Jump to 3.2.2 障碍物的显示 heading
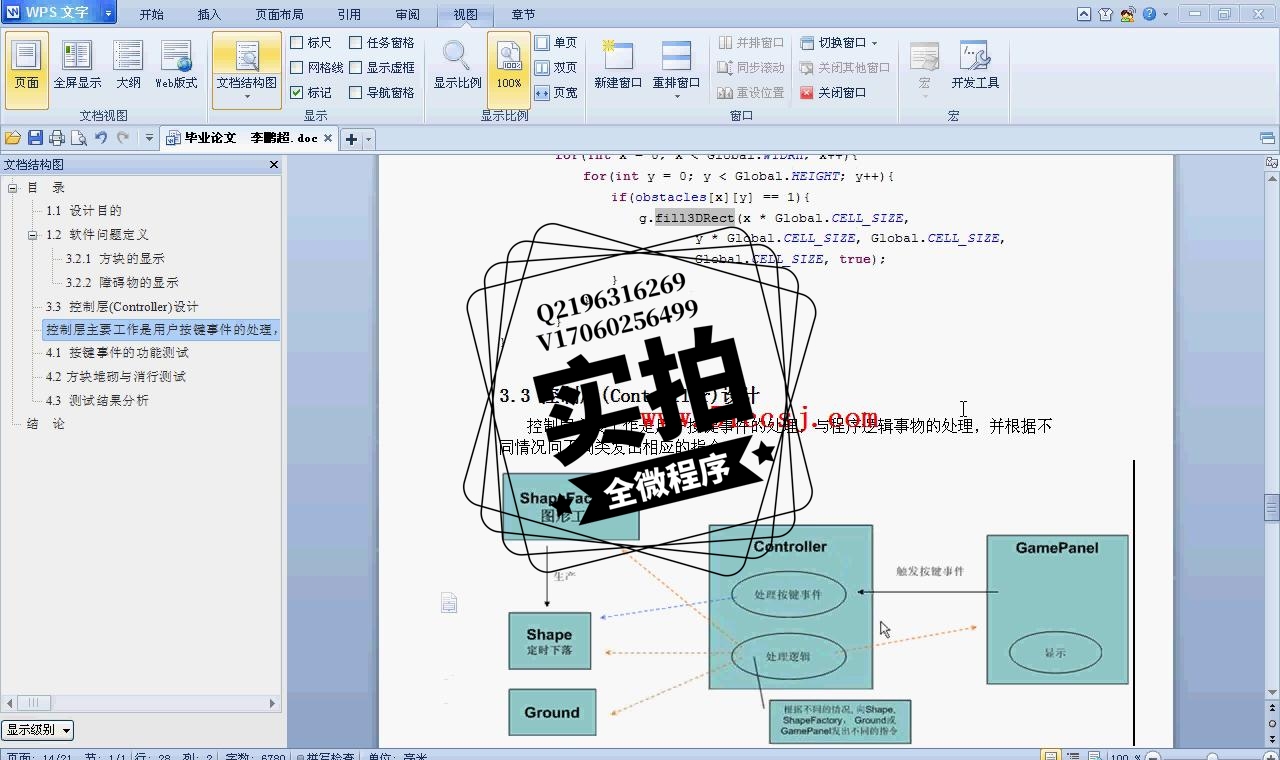Image resolution: width=1280 pixels, height=760 pixels. point(122,283)
